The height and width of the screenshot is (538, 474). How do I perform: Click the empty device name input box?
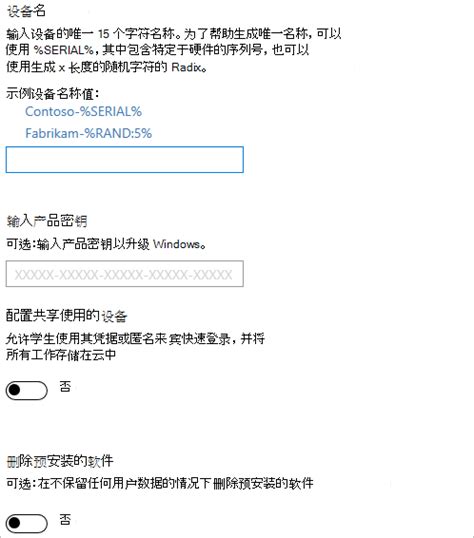(125, 160)
